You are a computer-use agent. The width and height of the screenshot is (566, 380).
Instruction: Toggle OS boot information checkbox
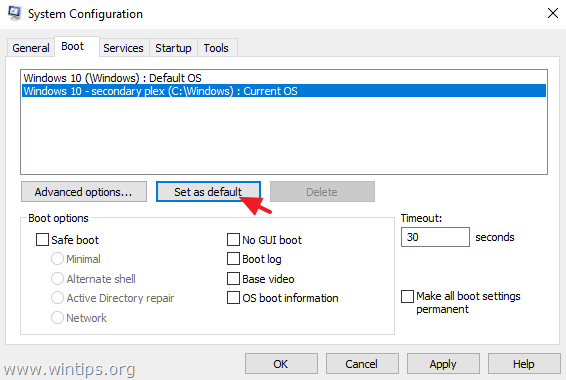click(x=233, y=298)
